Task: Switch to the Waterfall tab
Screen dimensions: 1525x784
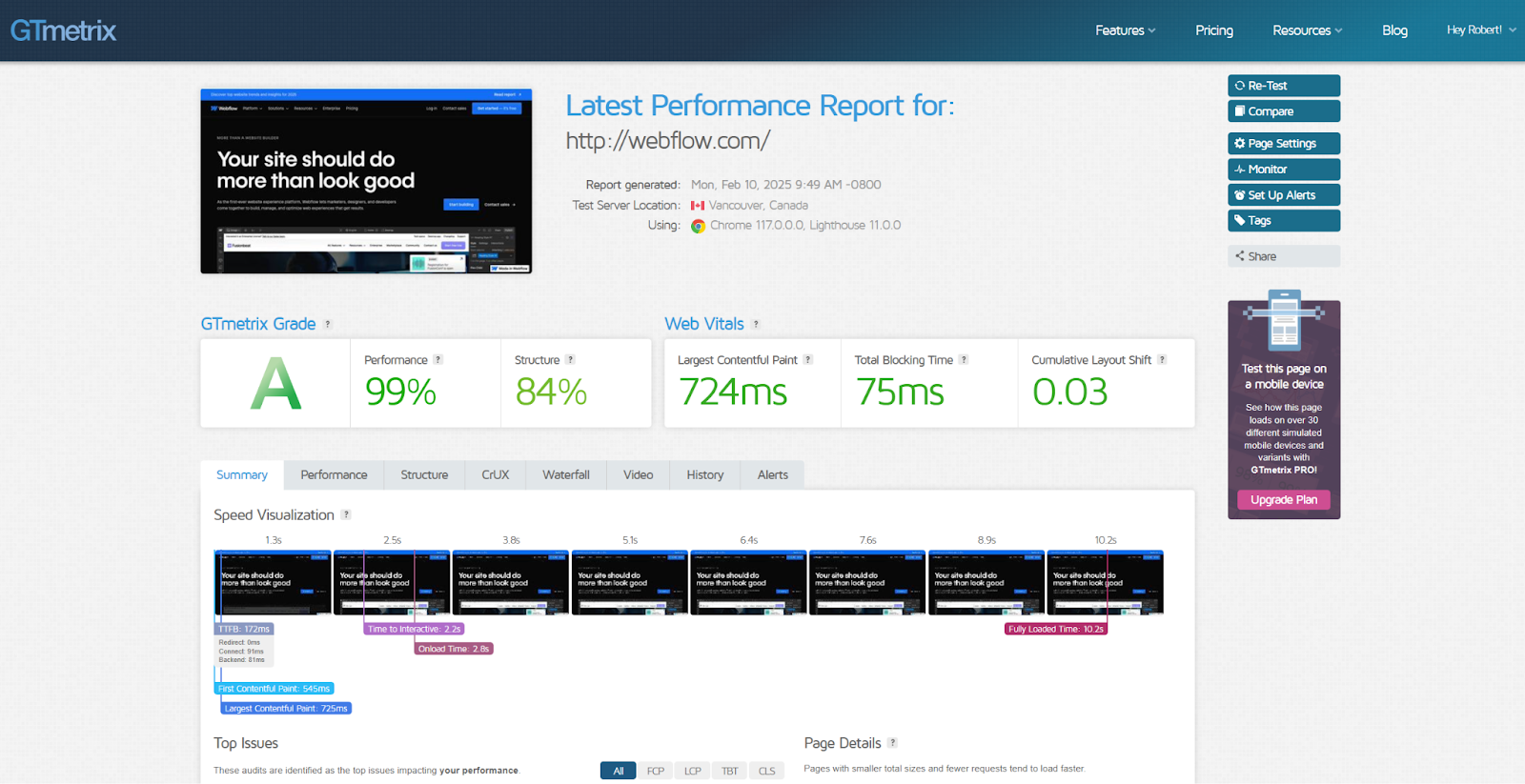Action: coord(566,474)
